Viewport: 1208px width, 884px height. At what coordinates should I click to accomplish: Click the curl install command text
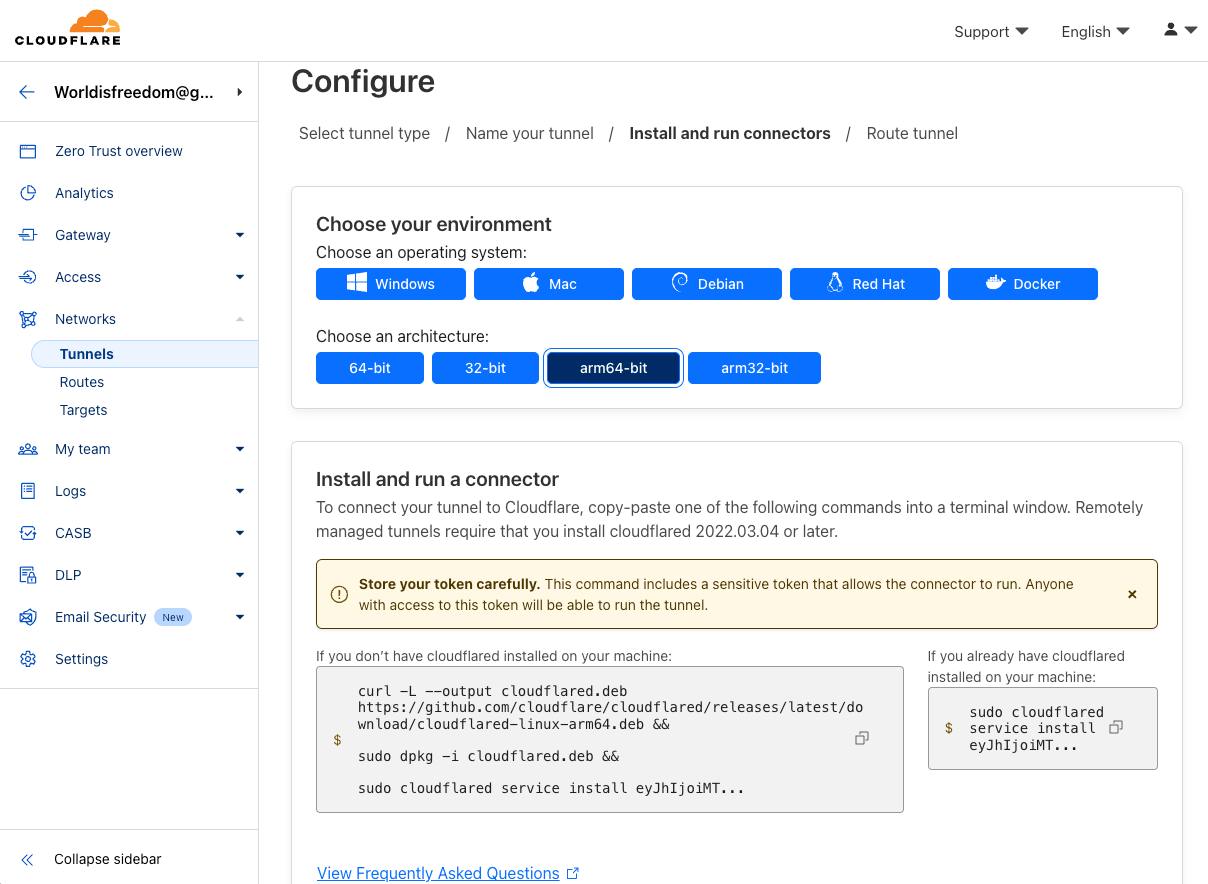(610, 739)
